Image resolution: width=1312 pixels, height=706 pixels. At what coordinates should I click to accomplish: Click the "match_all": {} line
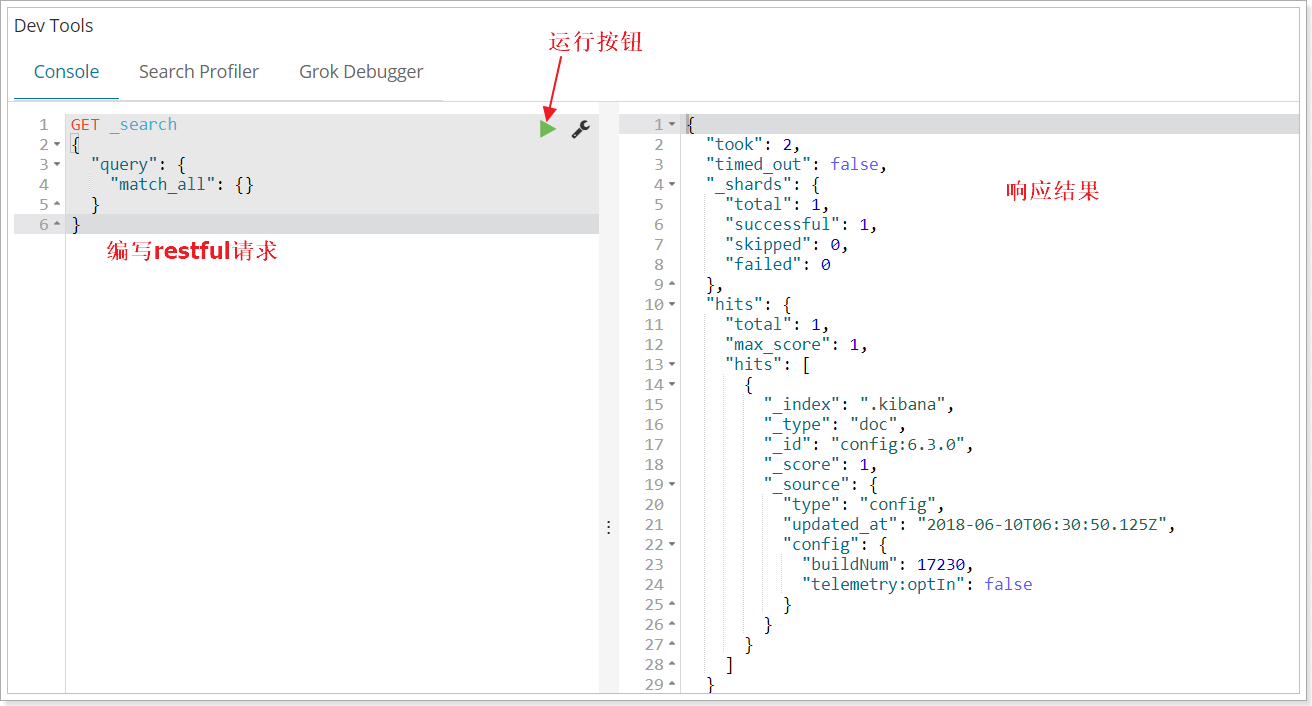182,184
